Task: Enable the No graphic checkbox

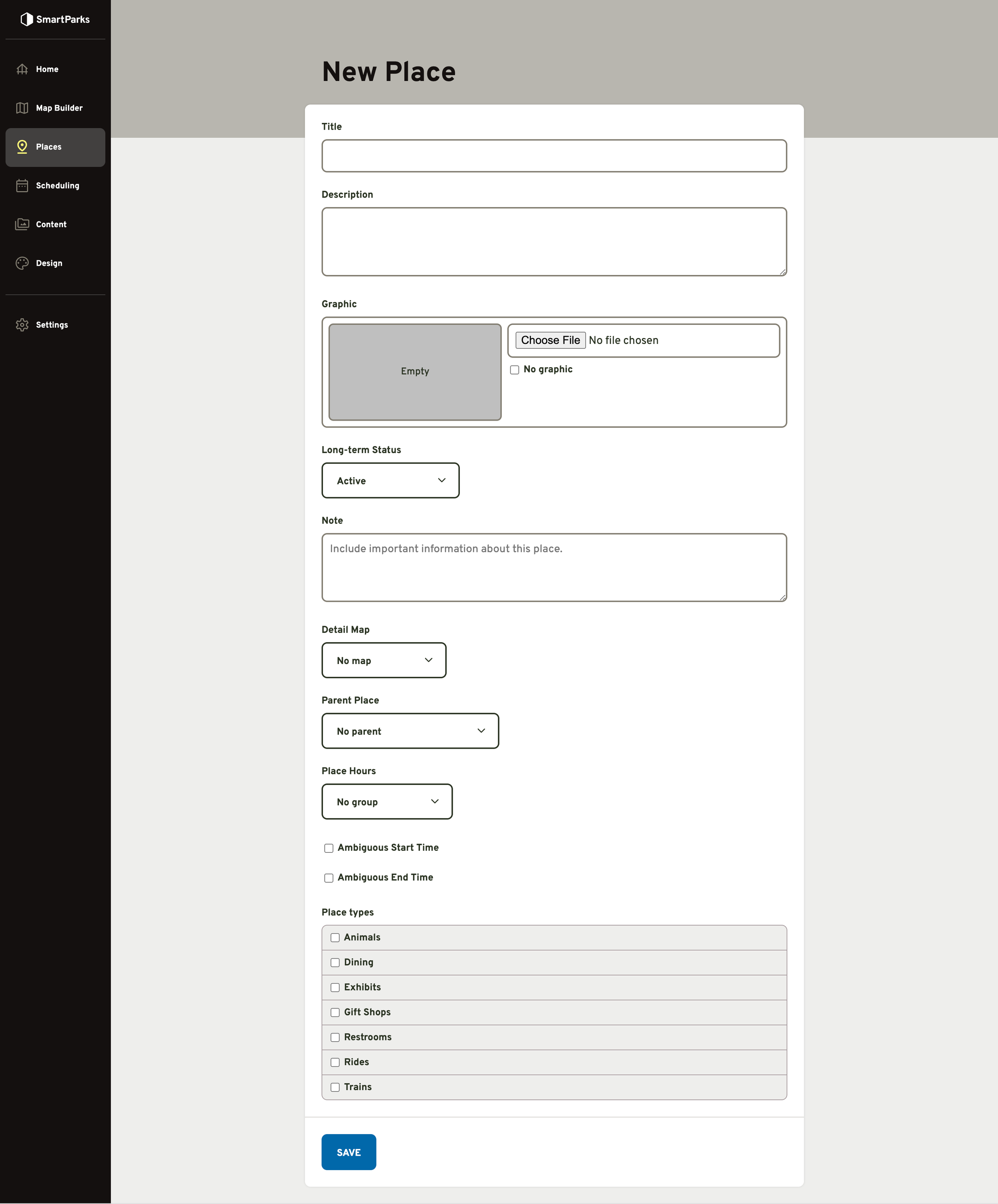Action: [x=515, y=370]
